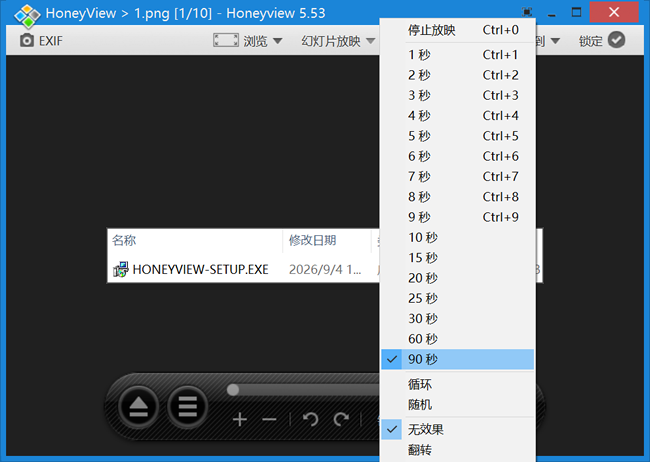Image resolution: width=650 pixels, height=462 pixels.
Task: Open the EXIF camera info button
Action: point(41,41)
